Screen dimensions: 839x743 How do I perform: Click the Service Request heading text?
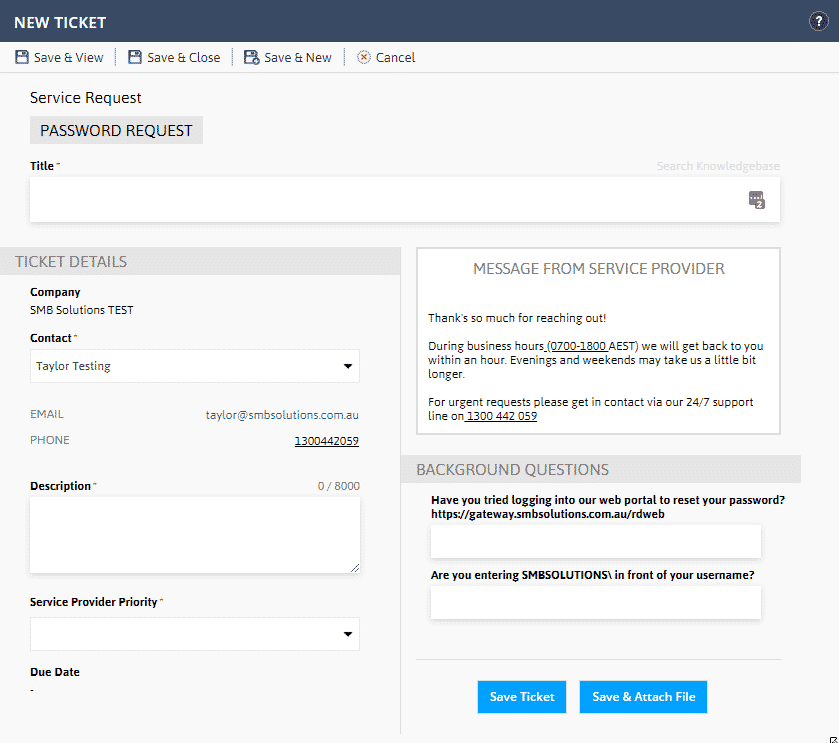tap(86, 98)
